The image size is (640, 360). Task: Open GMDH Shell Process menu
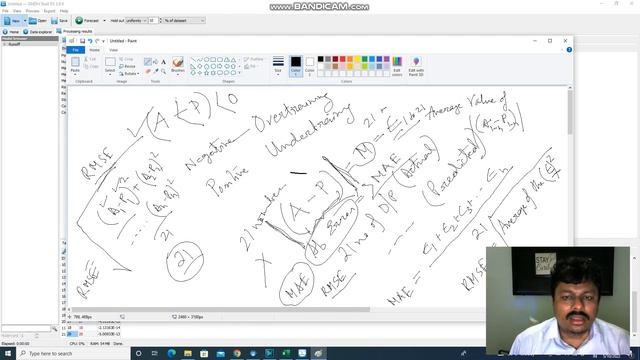pos(33,11)
